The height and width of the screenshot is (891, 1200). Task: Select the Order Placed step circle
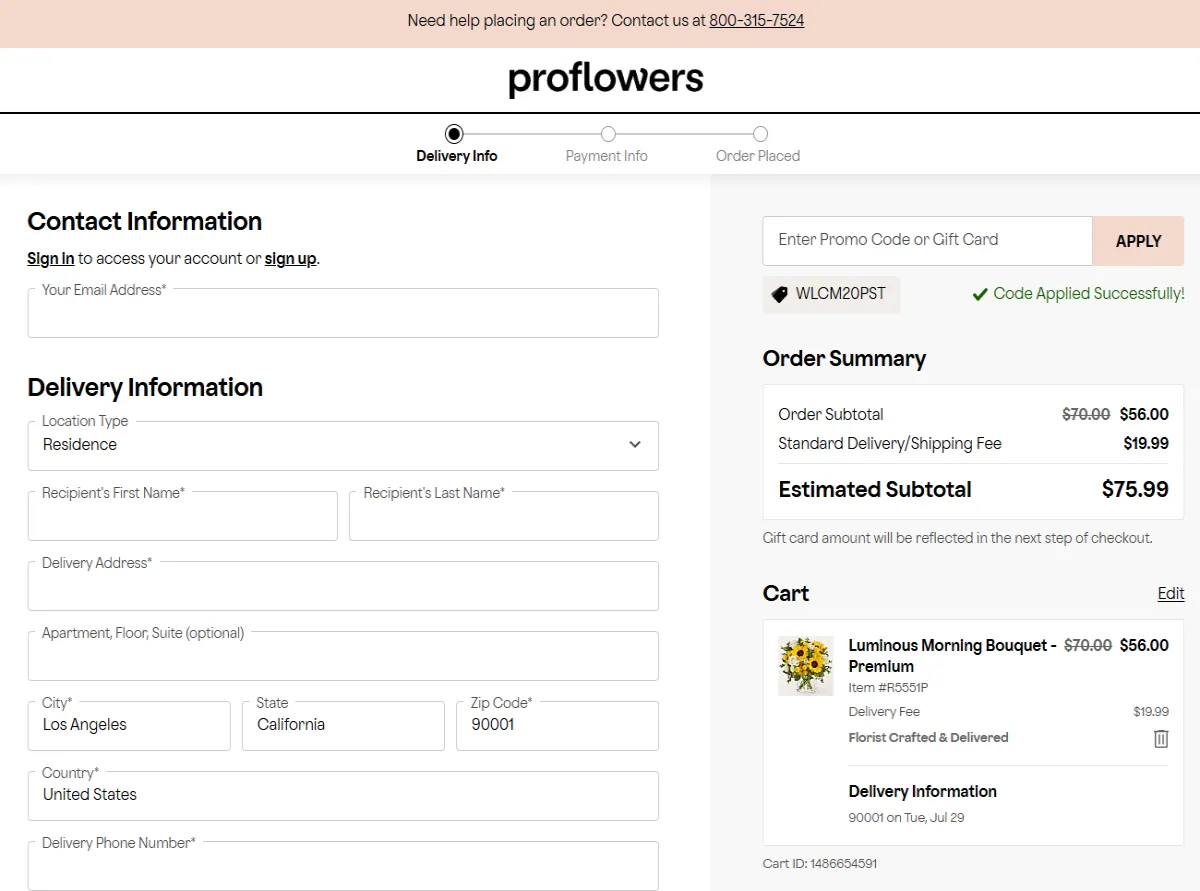[x=760, y=134]
